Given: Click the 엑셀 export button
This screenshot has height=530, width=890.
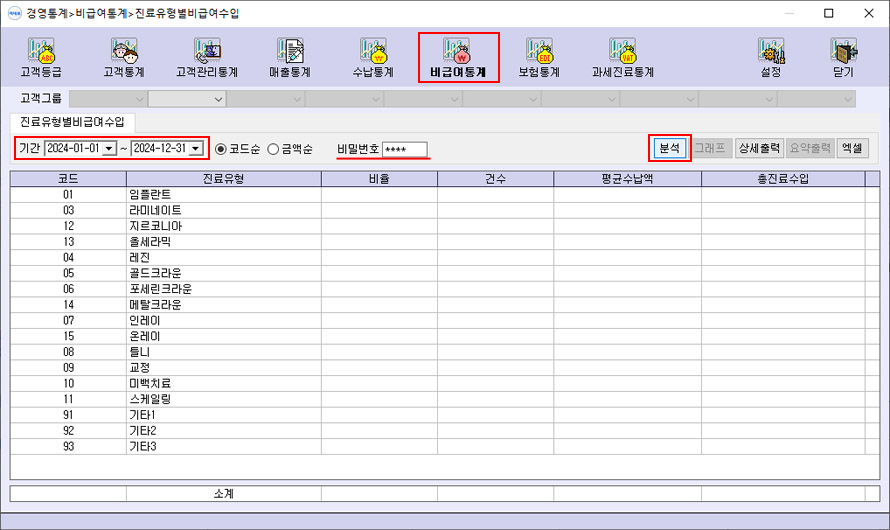Looking at the screenshot, I should point(852,148).
